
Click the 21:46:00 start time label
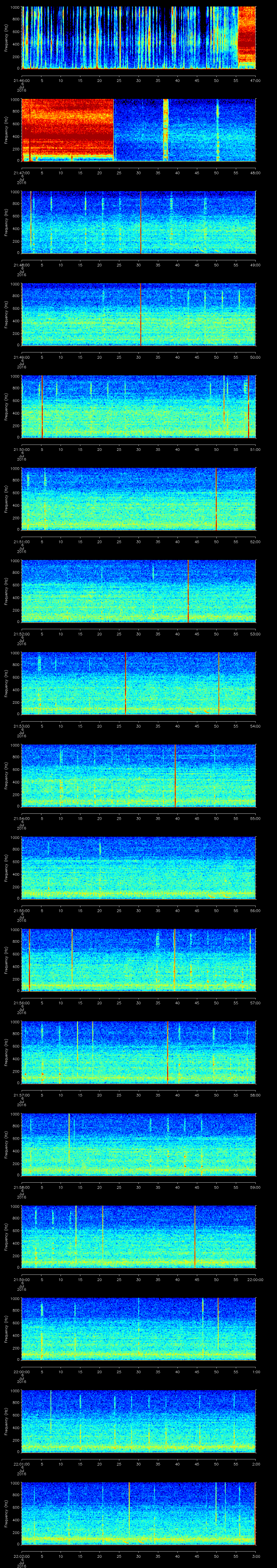click(21, 80)
